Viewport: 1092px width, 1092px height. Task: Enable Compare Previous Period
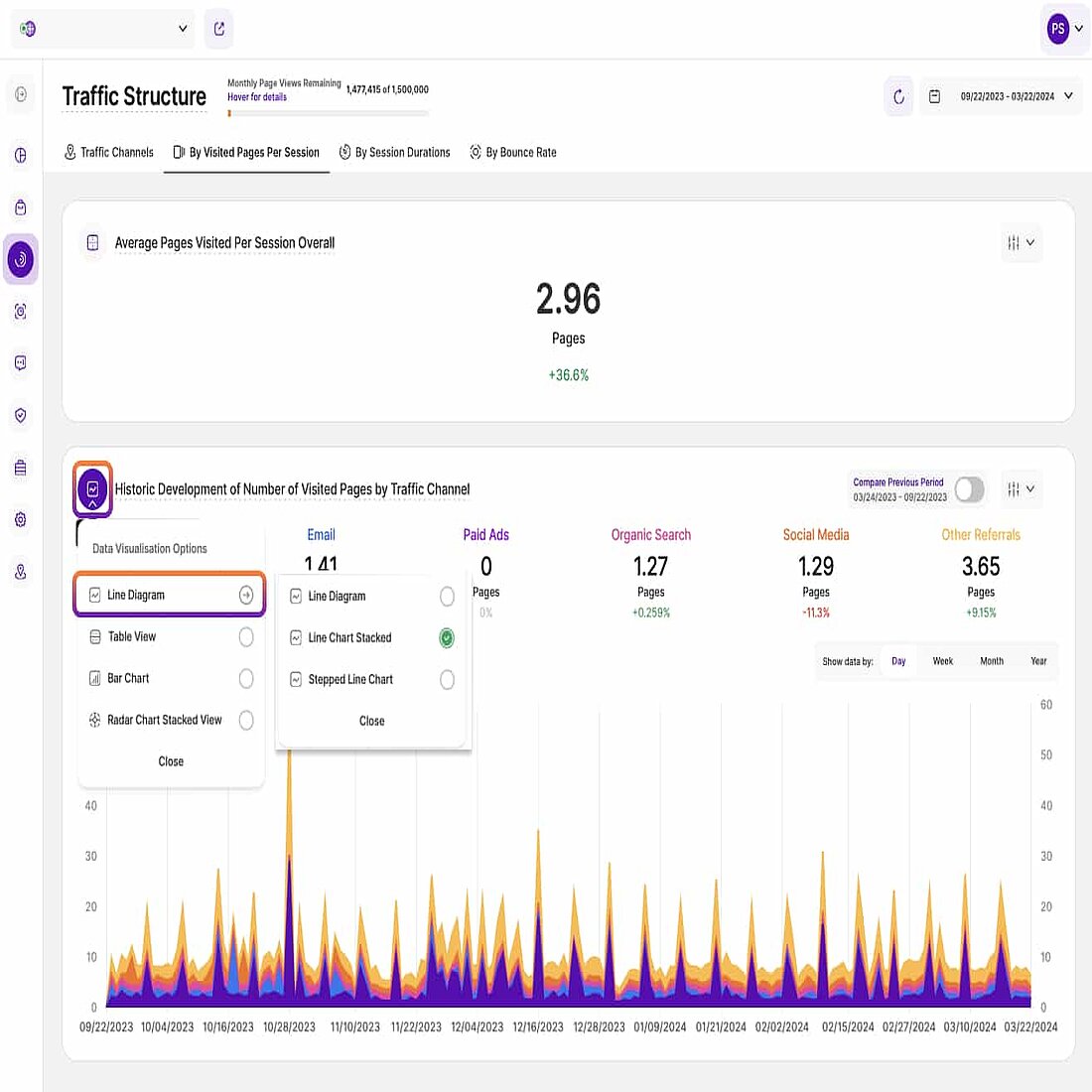coord(968,489)
